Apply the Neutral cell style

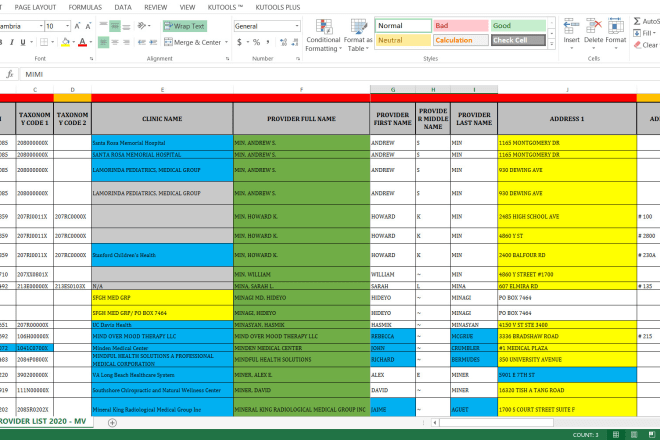click(x=403, y=40)
